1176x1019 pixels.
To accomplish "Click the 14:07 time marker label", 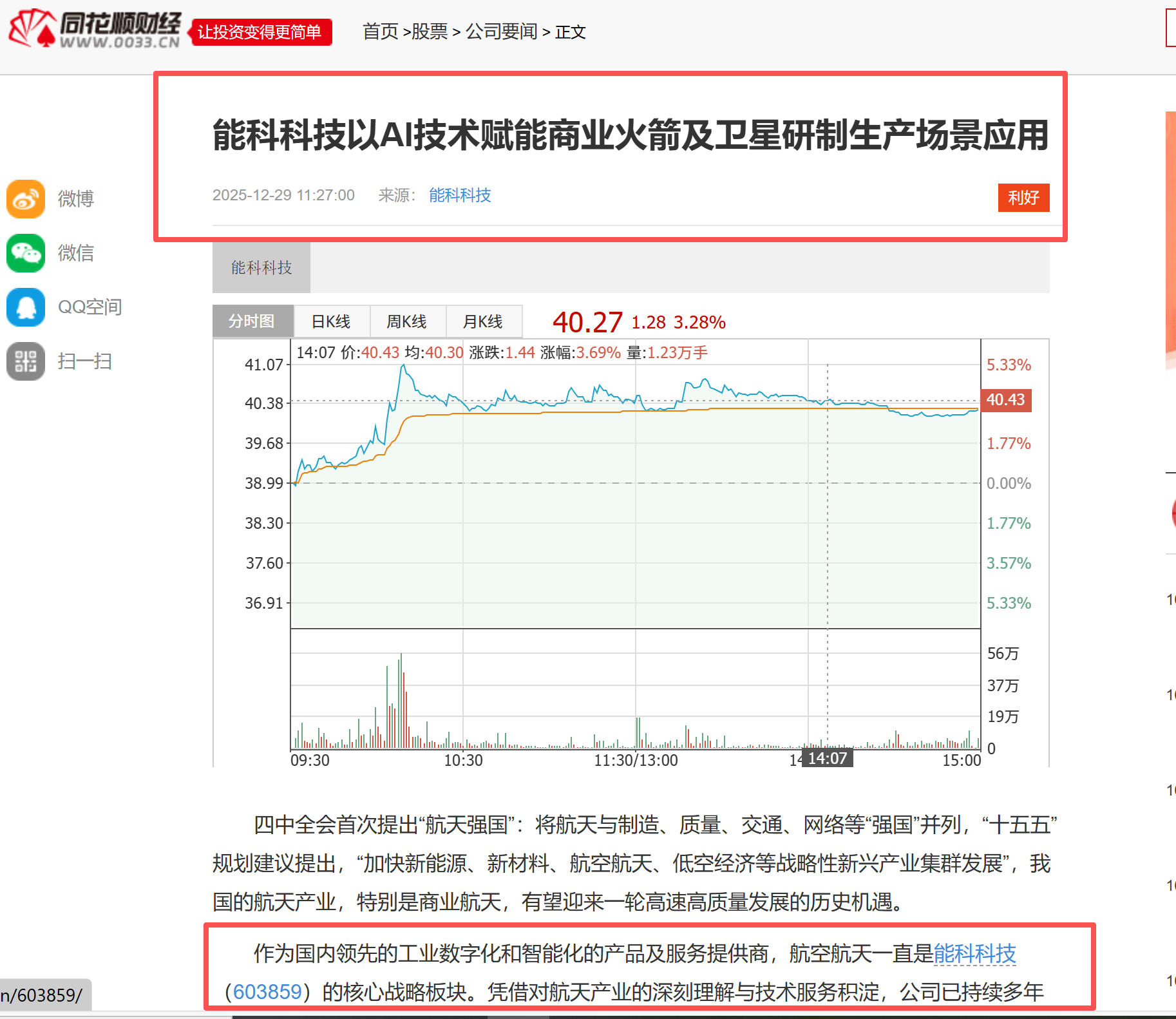I will point(828,758).
